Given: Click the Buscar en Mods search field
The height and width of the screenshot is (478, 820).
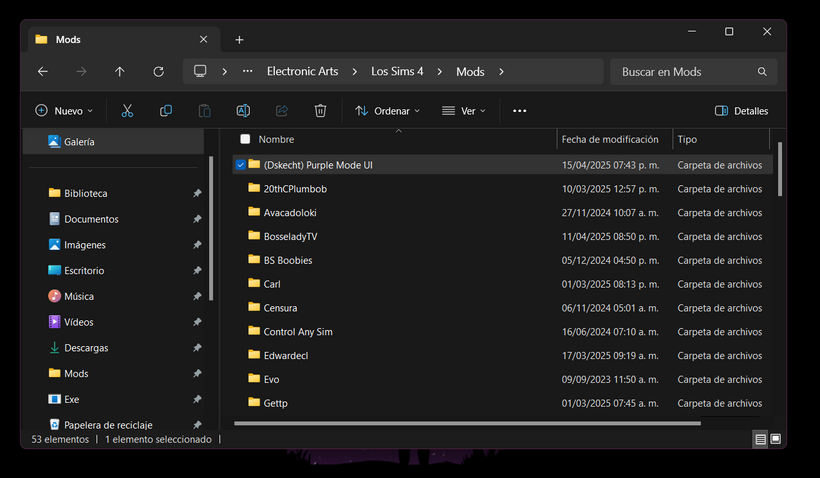Looking at the screenshot, I should [685, 72].
